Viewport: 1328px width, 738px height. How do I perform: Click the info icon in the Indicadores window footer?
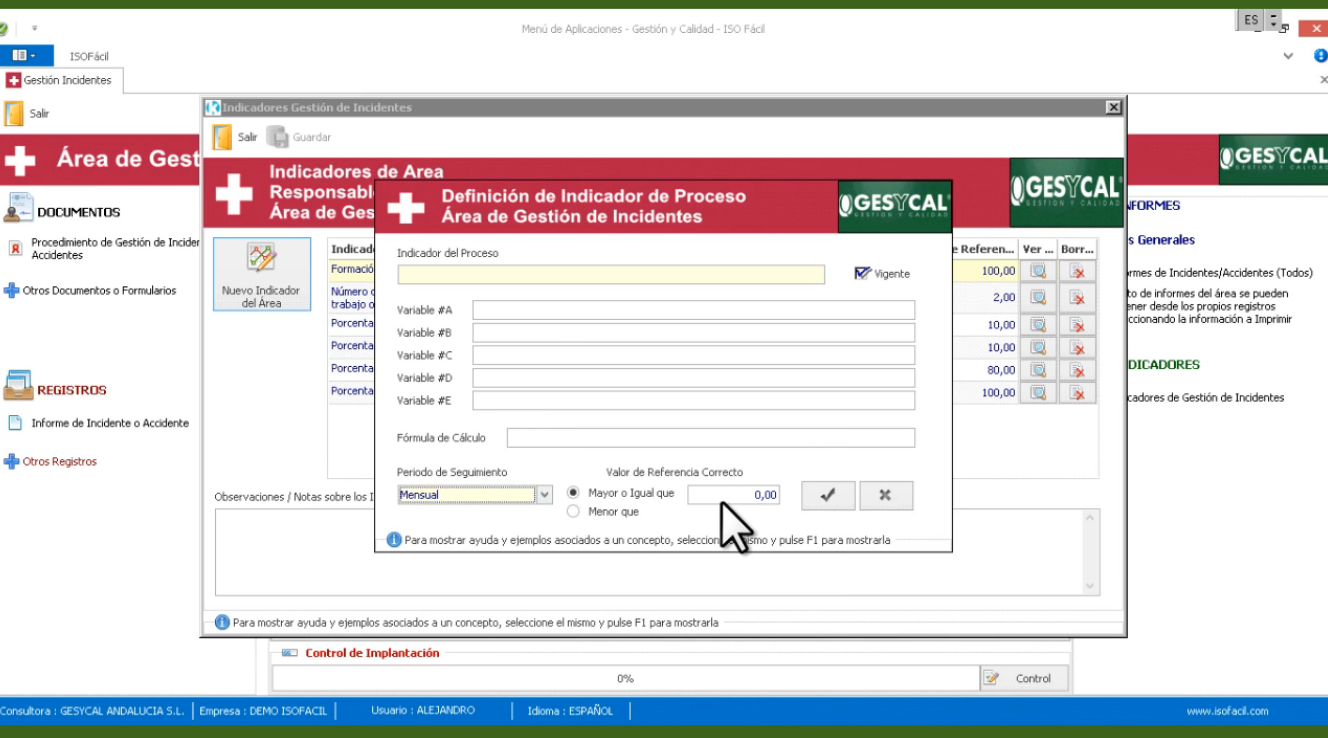point(222,622)
